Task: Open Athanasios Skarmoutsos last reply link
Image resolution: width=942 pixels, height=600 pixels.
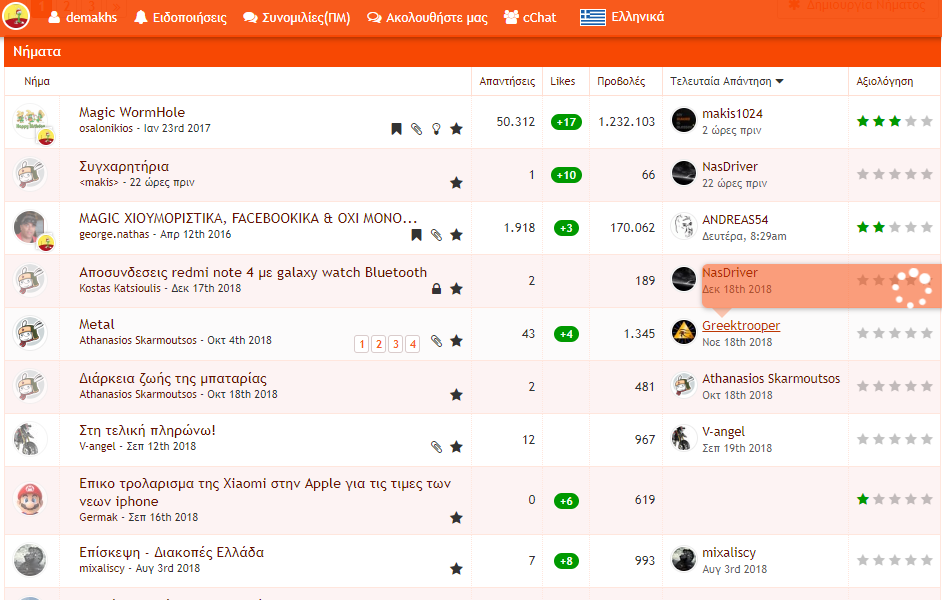Action: pyautogui.click(x=771, y=379)
